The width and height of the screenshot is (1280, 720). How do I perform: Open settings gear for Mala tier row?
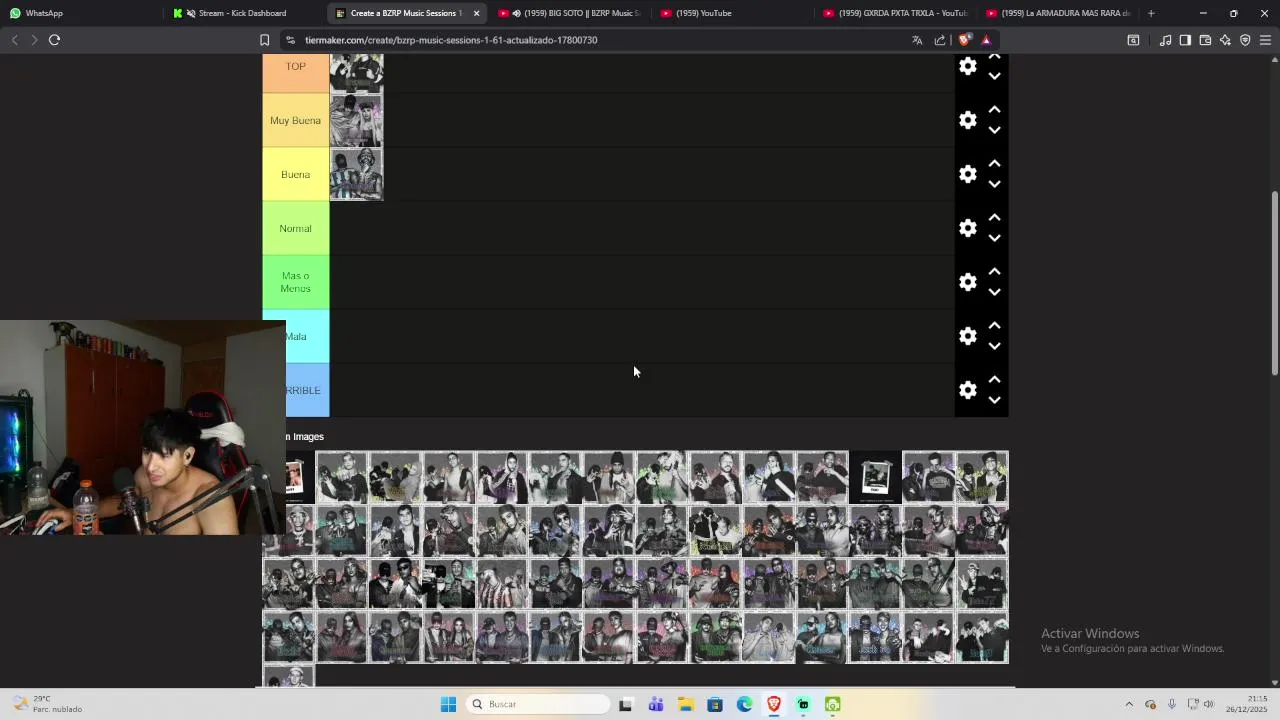pos(967,336)
